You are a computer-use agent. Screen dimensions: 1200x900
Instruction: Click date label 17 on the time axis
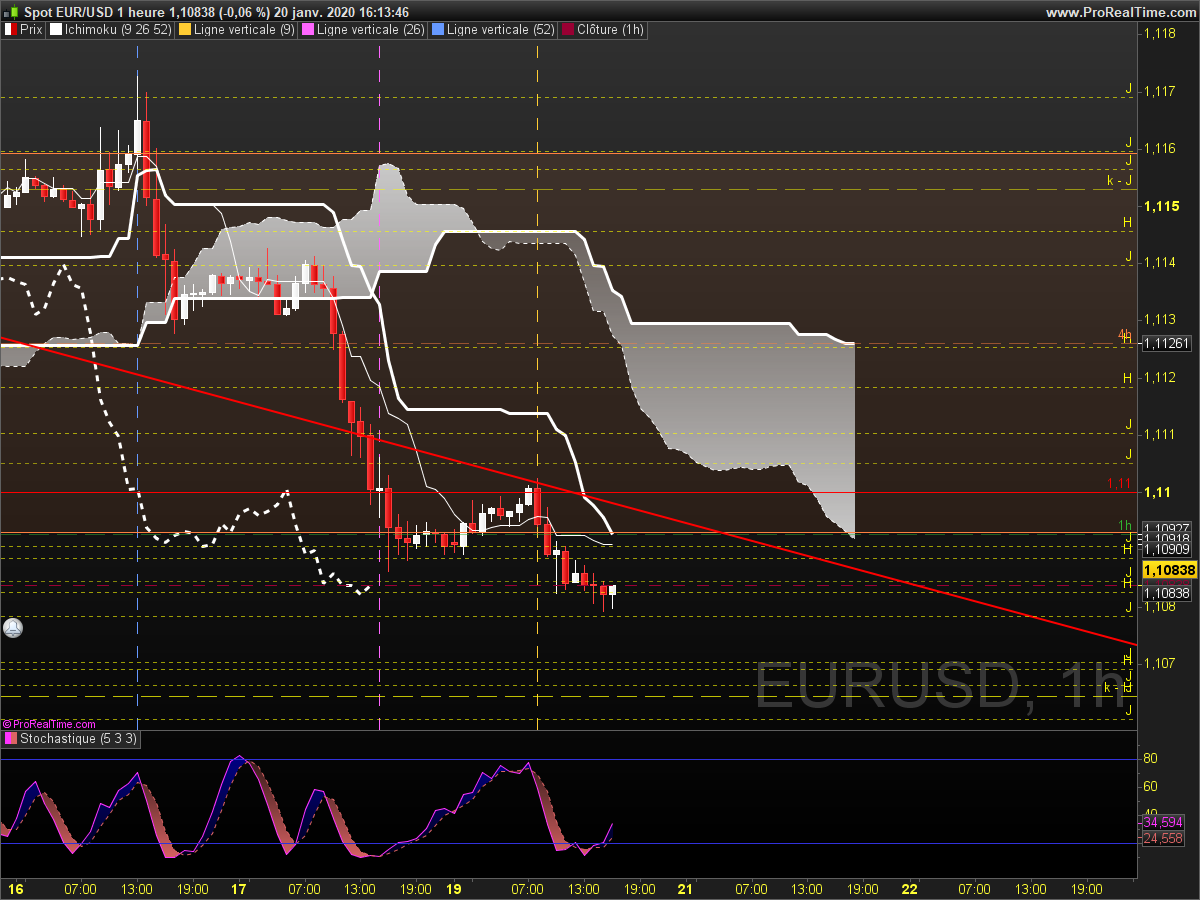[238, 888]
